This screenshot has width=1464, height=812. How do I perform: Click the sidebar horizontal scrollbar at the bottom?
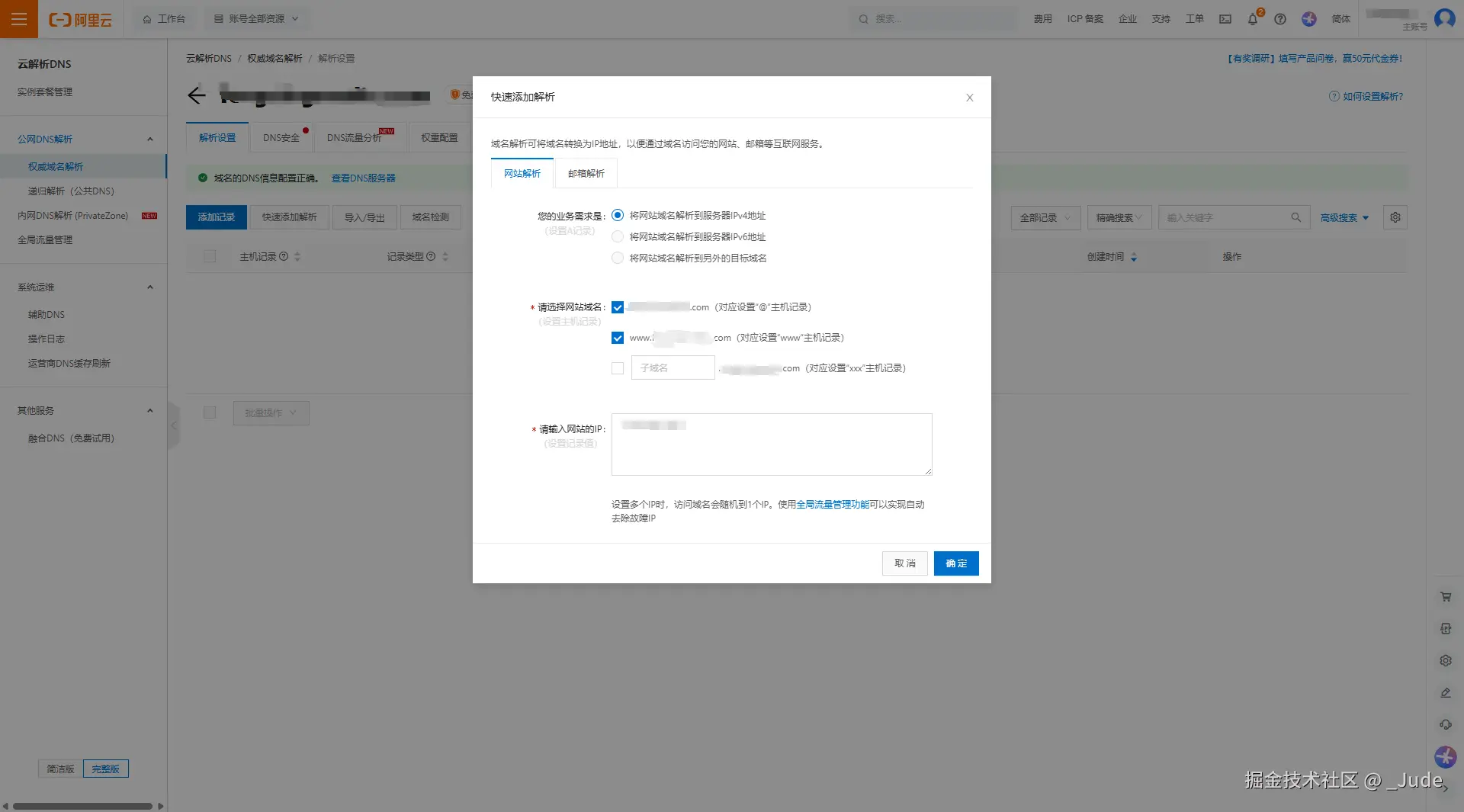[x=82, y=806]
